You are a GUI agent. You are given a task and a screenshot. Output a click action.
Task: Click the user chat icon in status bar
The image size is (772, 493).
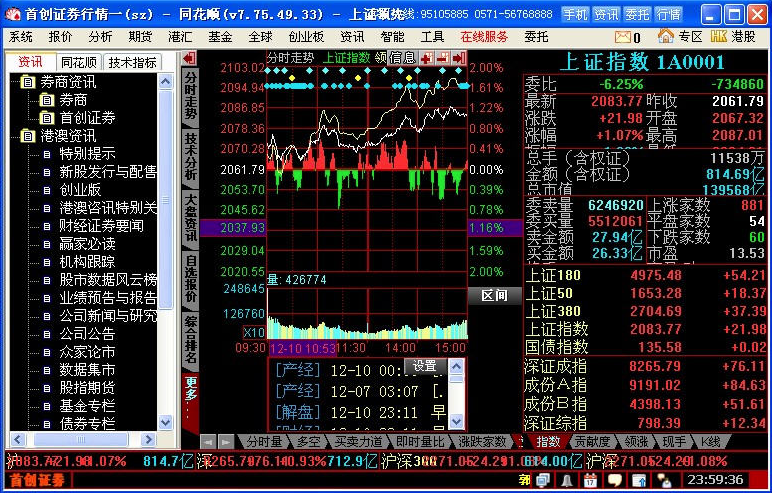tap(664, 480)
